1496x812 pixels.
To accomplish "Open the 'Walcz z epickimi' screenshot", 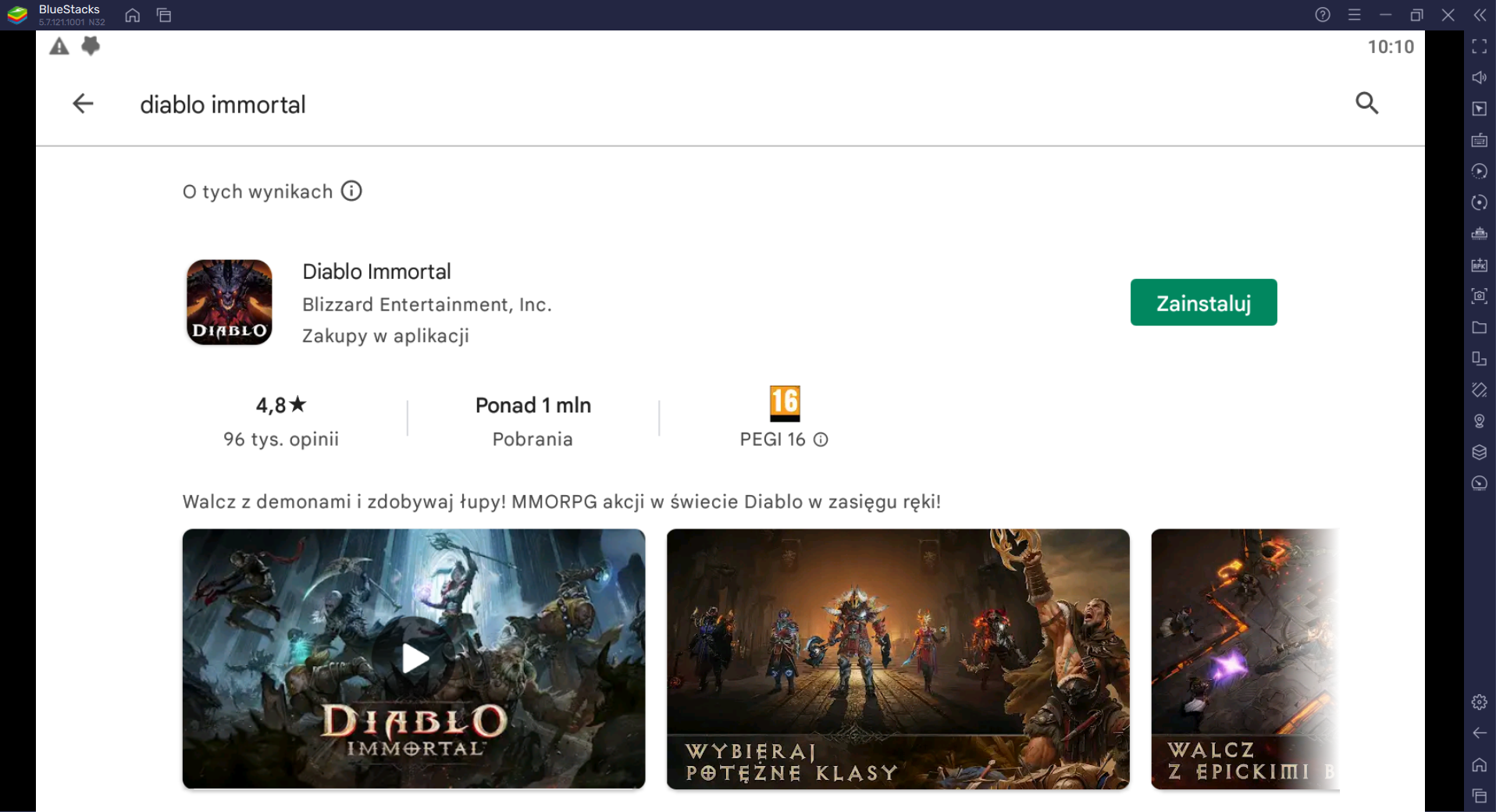I will pyautogui.click(x=1245, y=658).
